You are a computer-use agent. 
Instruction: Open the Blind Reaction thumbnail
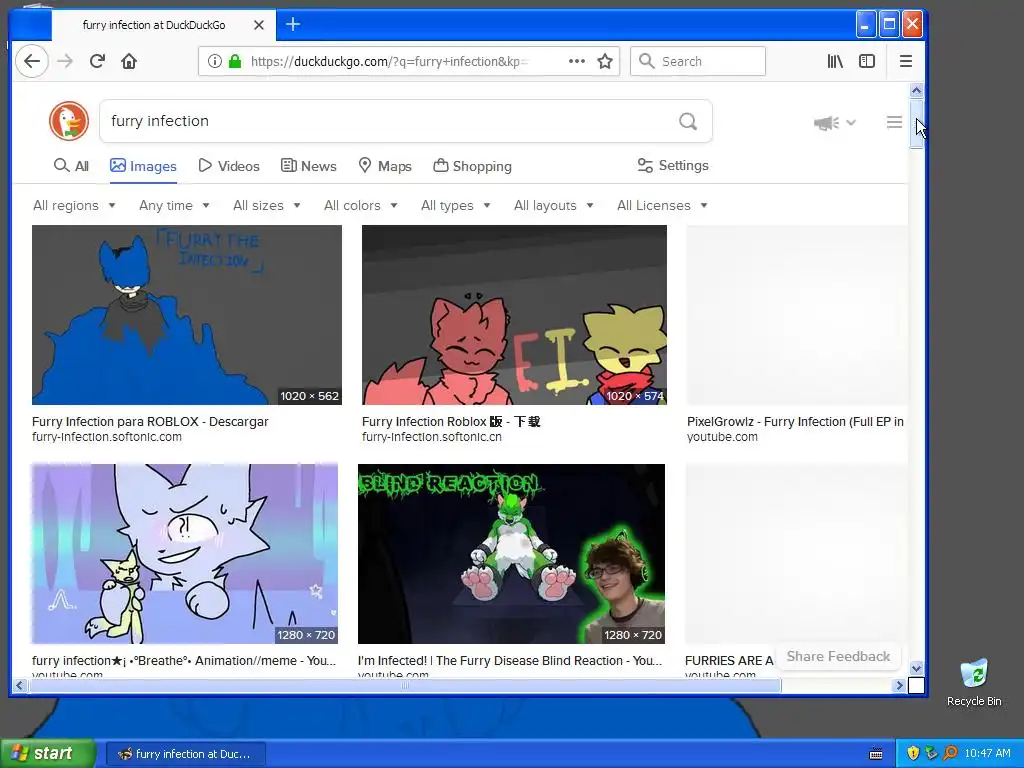[511, 554]
